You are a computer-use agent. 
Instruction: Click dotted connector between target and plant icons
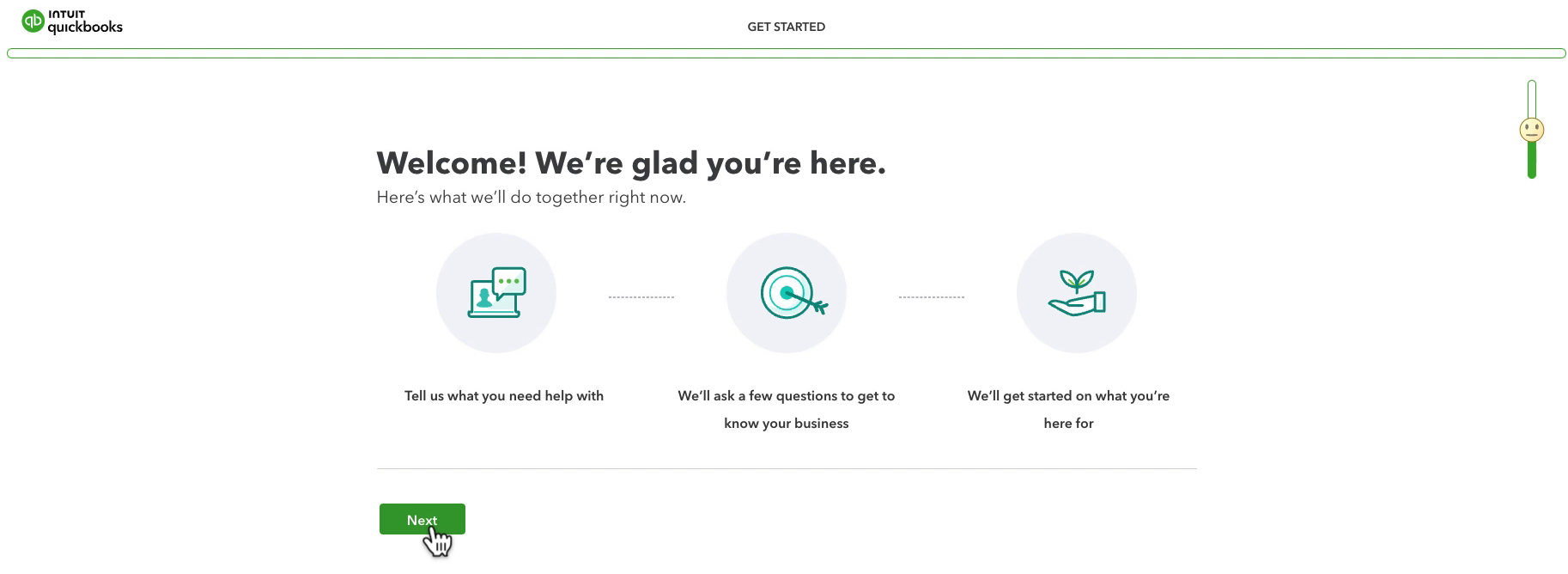pos(932,297)
